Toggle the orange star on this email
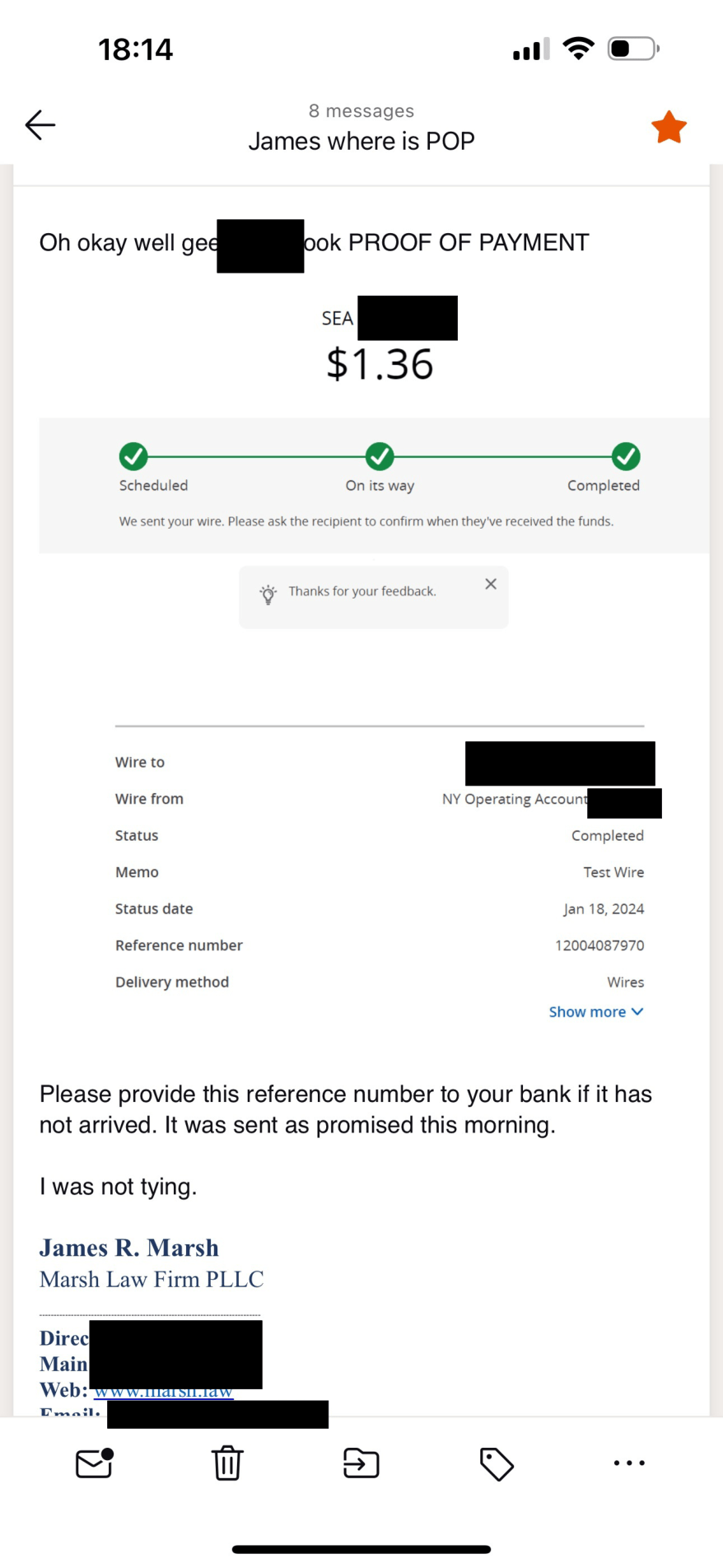This screenshot has width=723, height=1568. click(x=669, y=128)
